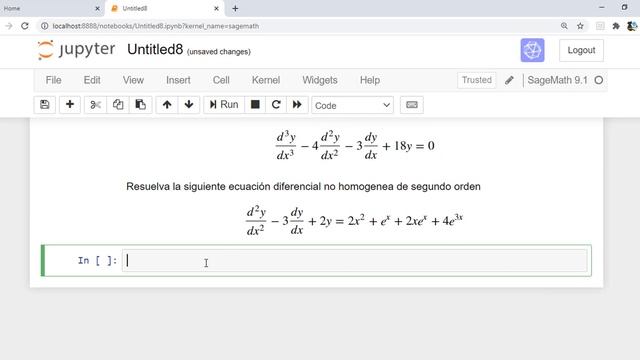Viewport: 640px width, 360px height.
Task: Bookmark this page with star icon
Action: (x=580, y=26)
